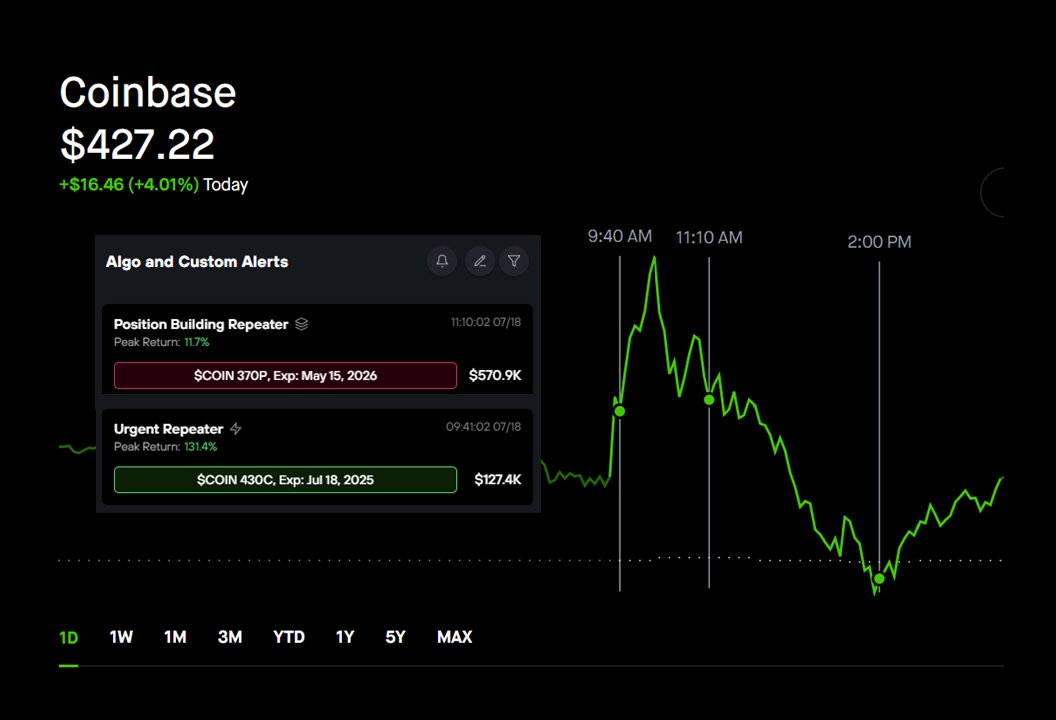1056x720 pixels.
Task: Switch chart to 1W range
Action: pos(121,637)
